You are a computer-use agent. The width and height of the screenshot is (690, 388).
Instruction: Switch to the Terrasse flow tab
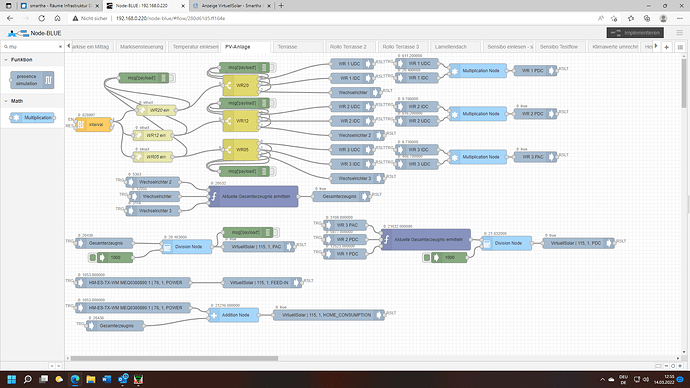coord(297,47)
